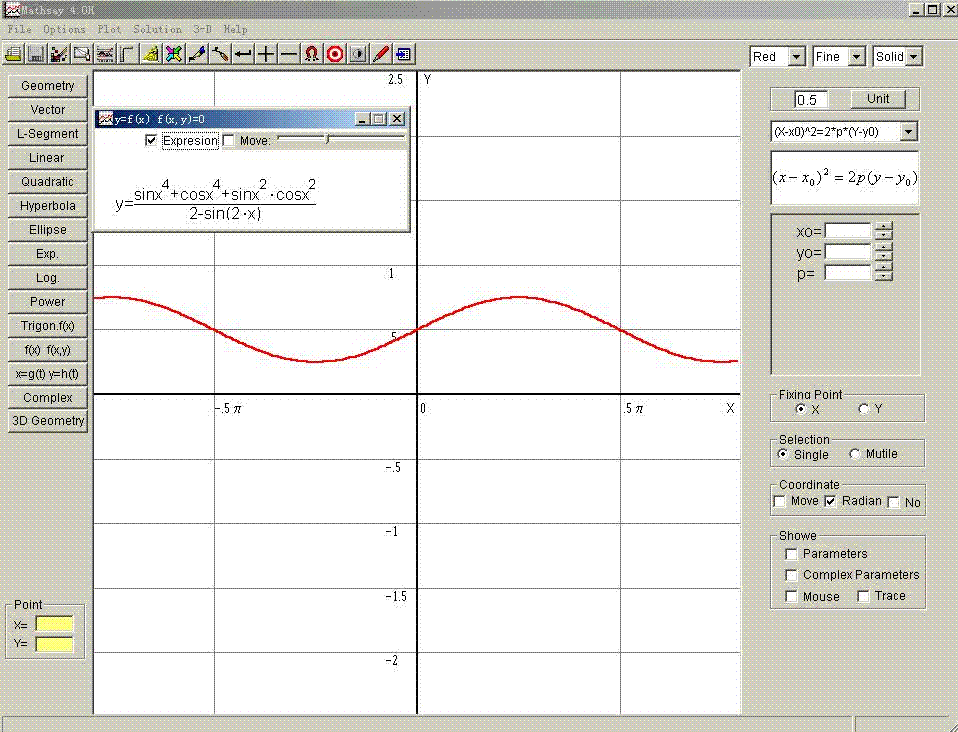Viewport: 958px width, 732px height.
Task: Open the File menu
Action: pos(20,29)
